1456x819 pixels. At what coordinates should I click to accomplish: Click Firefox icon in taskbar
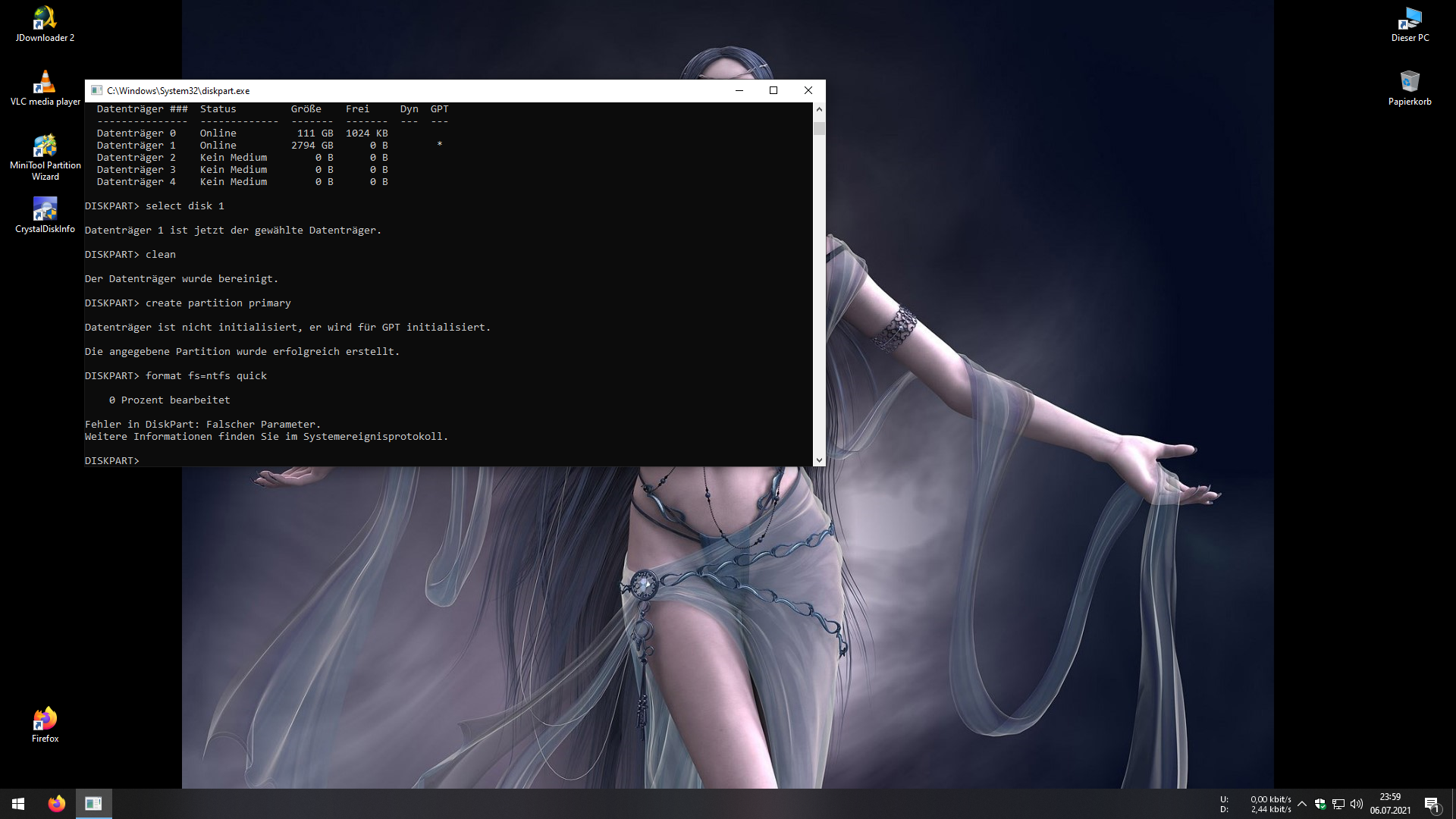56,804
